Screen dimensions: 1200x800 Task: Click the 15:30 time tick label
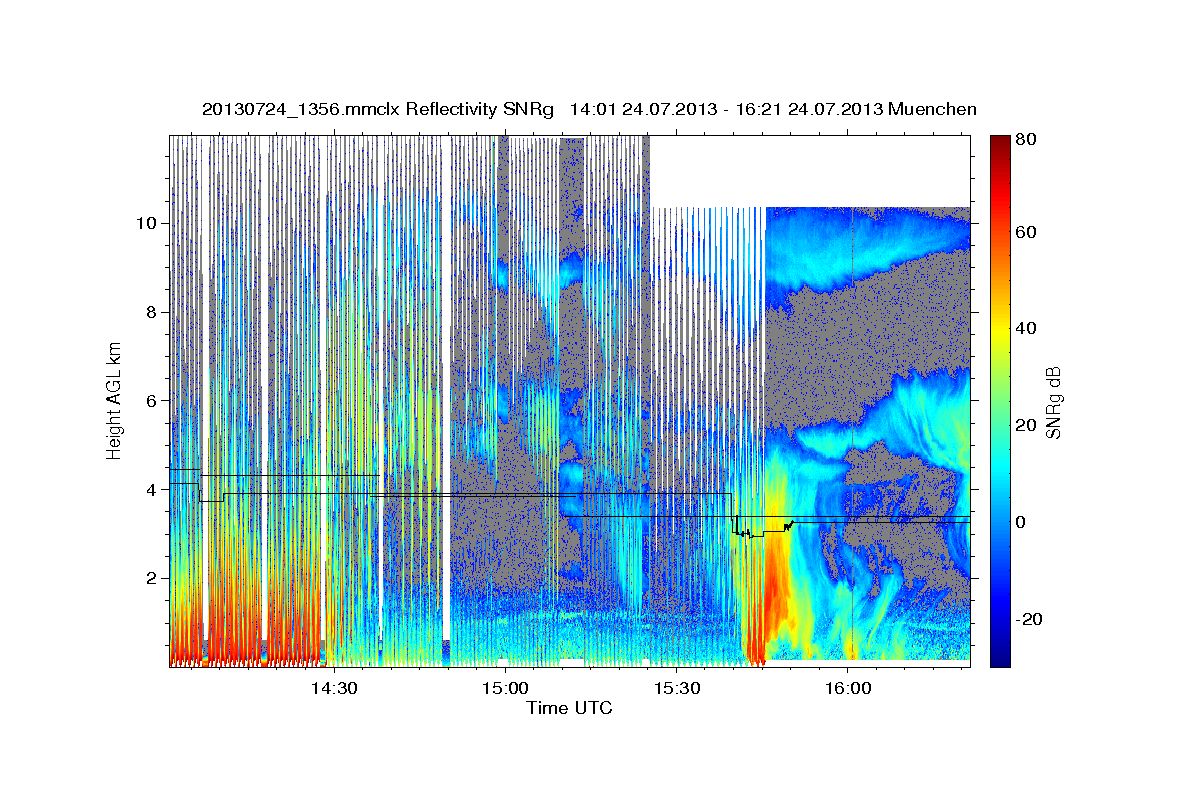tap(677, 689)
